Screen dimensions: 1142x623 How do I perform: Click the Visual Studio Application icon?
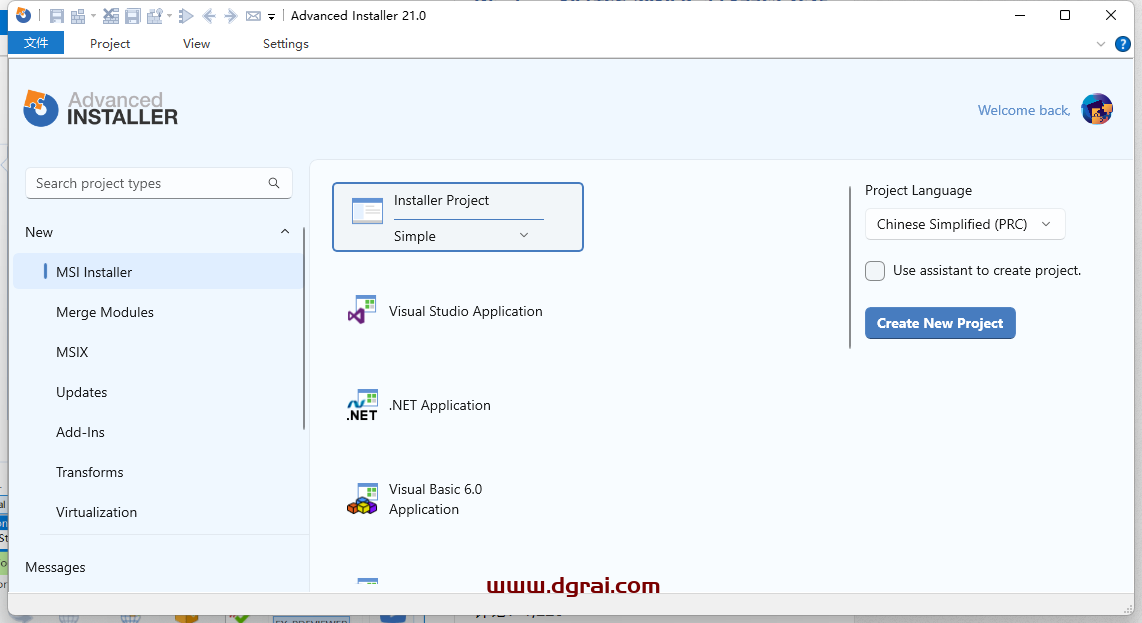(x=362, y=310)
